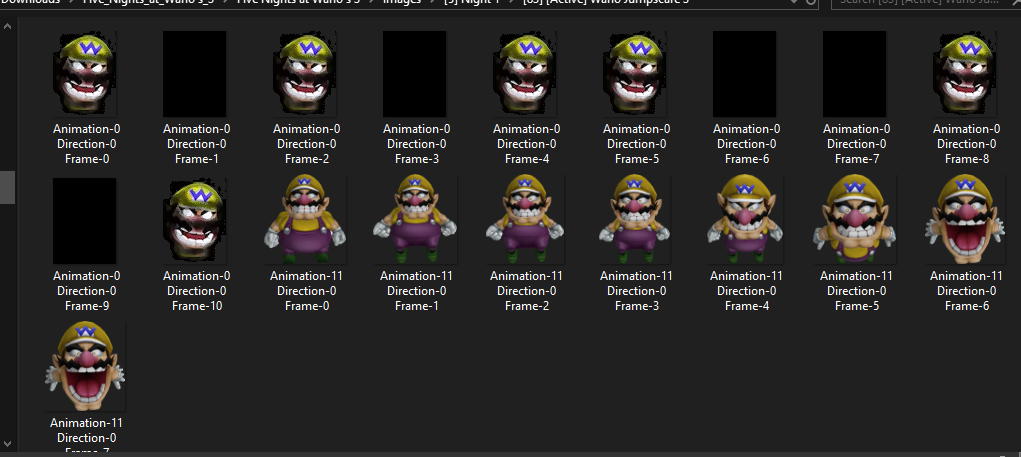Image resolution: width=1021 pixels, height=457 pixels.
Task: Select the black Animation-0 Frame-1 thumbnail
Action: (195, 74)
